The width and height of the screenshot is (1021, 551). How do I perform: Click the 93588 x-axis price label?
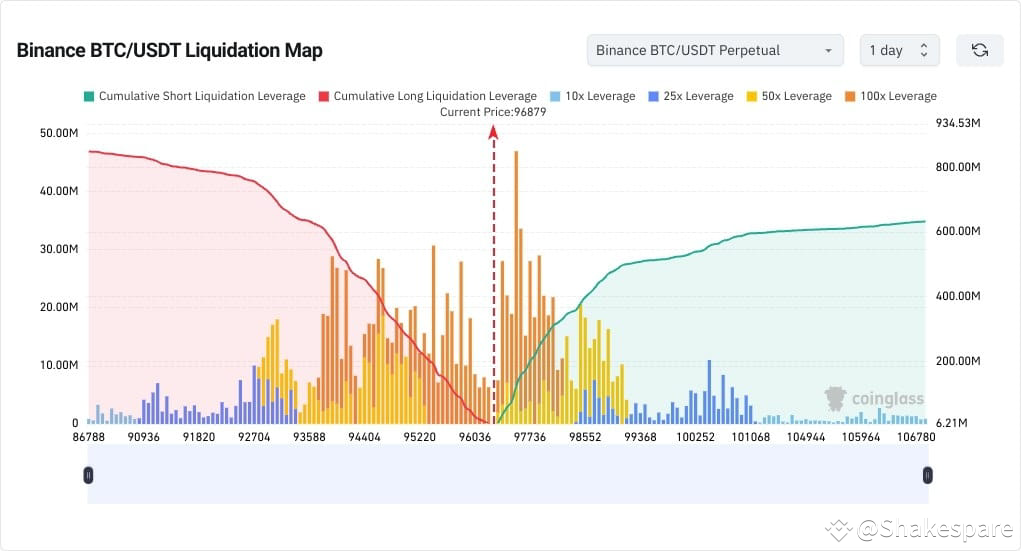point(309,437)
